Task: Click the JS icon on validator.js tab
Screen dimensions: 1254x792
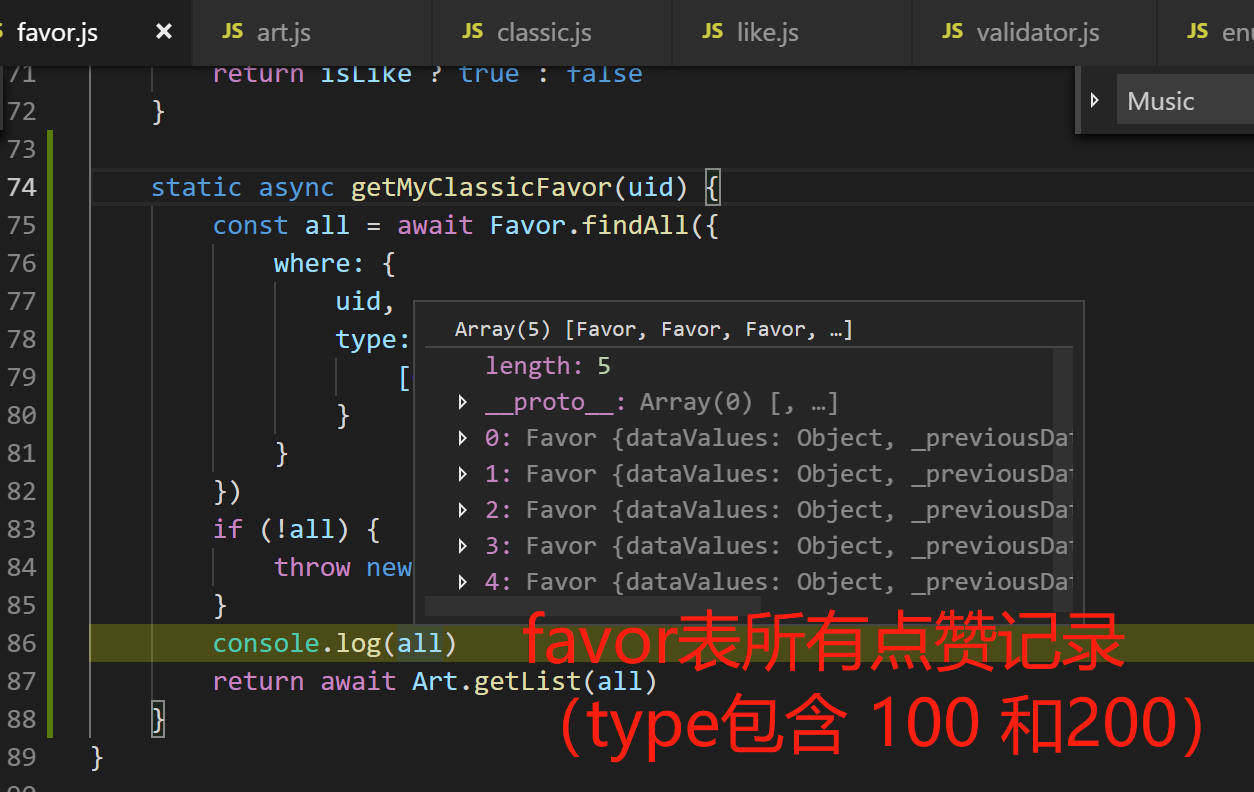Action: click(951, 31)
